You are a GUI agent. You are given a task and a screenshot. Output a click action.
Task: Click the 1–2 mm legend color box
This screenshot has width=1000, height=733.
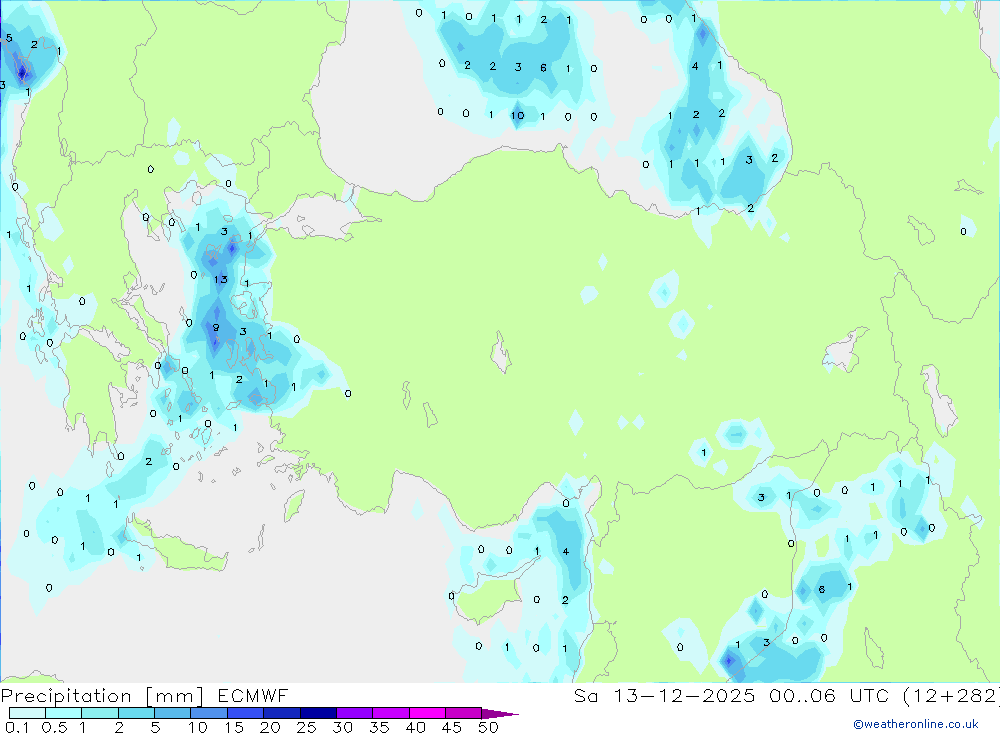[100, 713]
